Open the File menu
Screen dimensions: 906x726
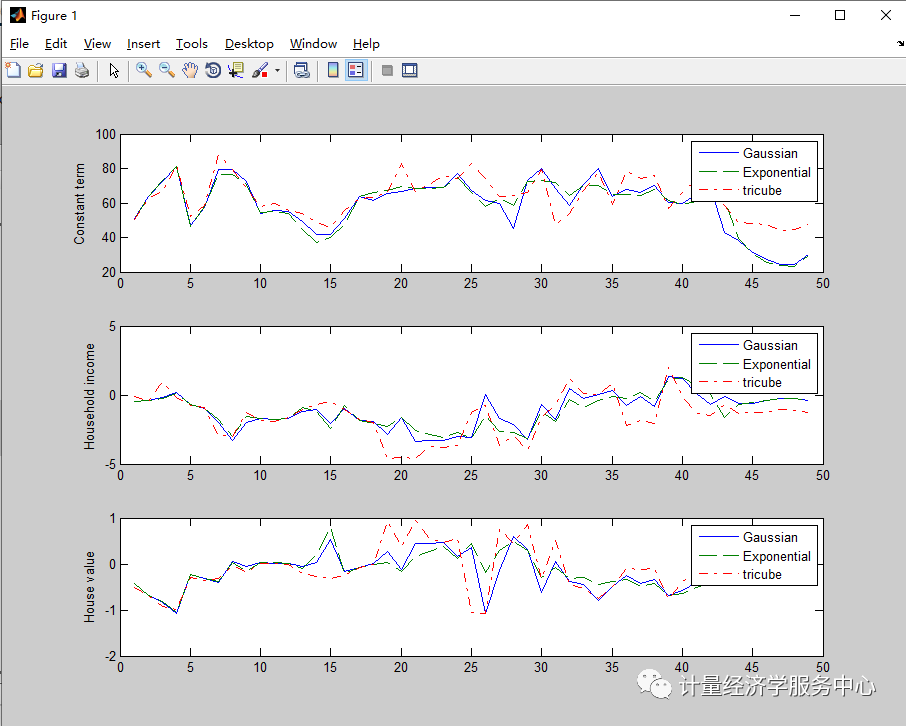[x=19, y=44]
